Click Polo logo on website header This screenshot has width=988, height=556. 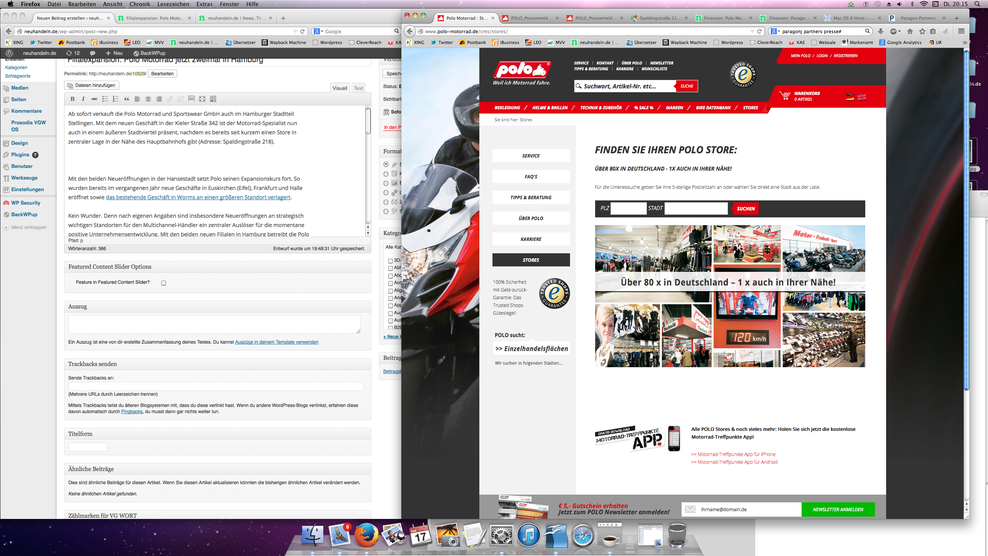tap(522, 72)
